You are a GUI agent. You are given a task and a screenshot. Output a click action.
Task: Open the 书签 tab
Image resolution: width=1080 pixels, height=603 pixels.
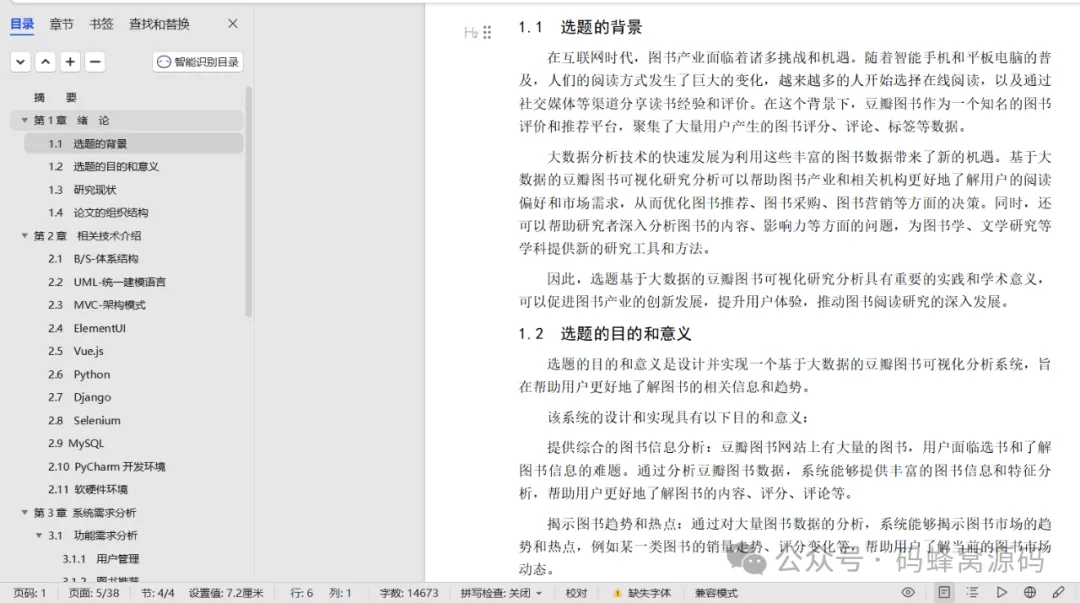click(x=101, y=24)
